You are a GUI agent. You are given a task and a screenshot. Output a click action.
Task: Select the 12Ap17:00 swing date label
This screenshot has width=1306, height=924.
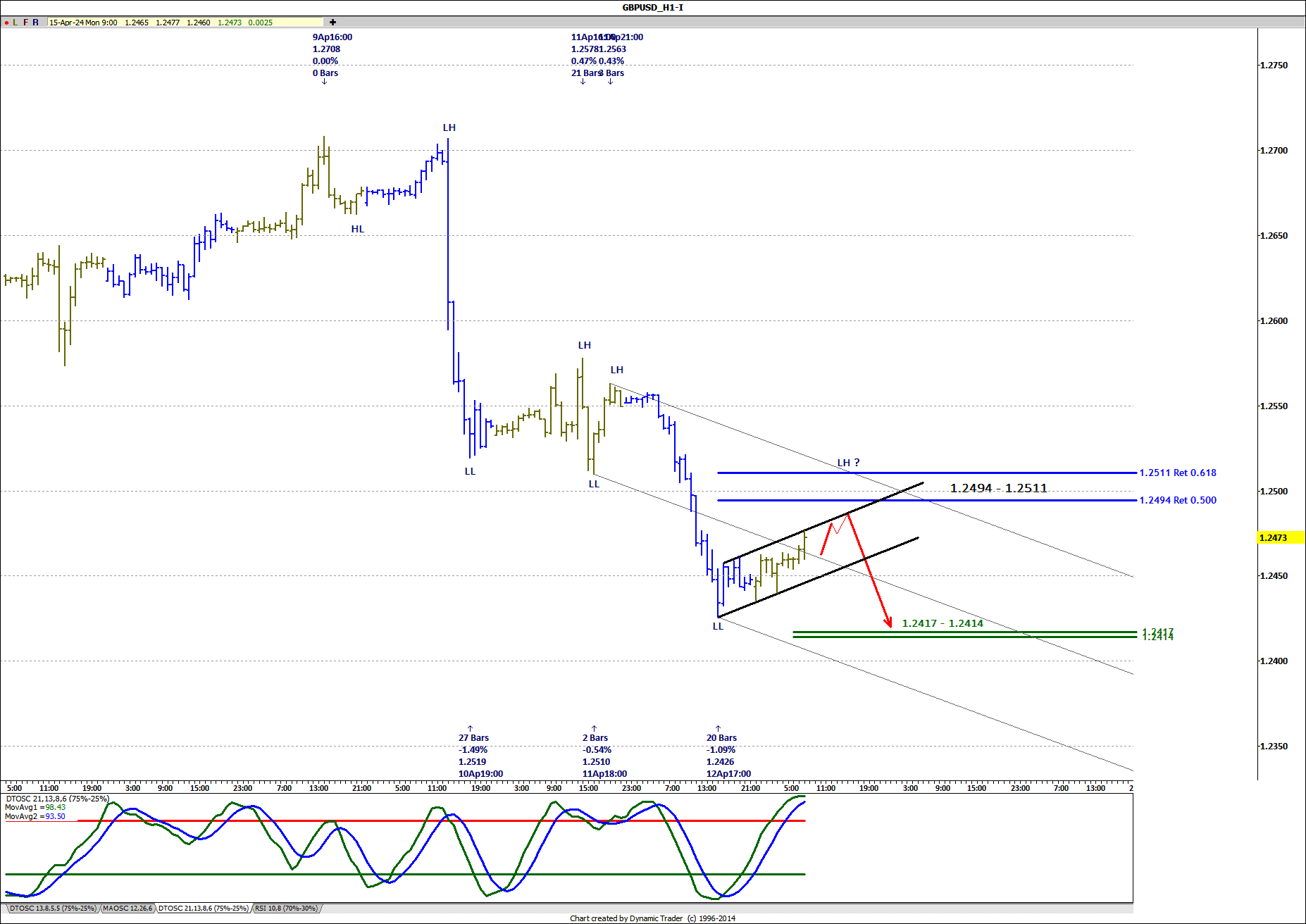point(728,774)
